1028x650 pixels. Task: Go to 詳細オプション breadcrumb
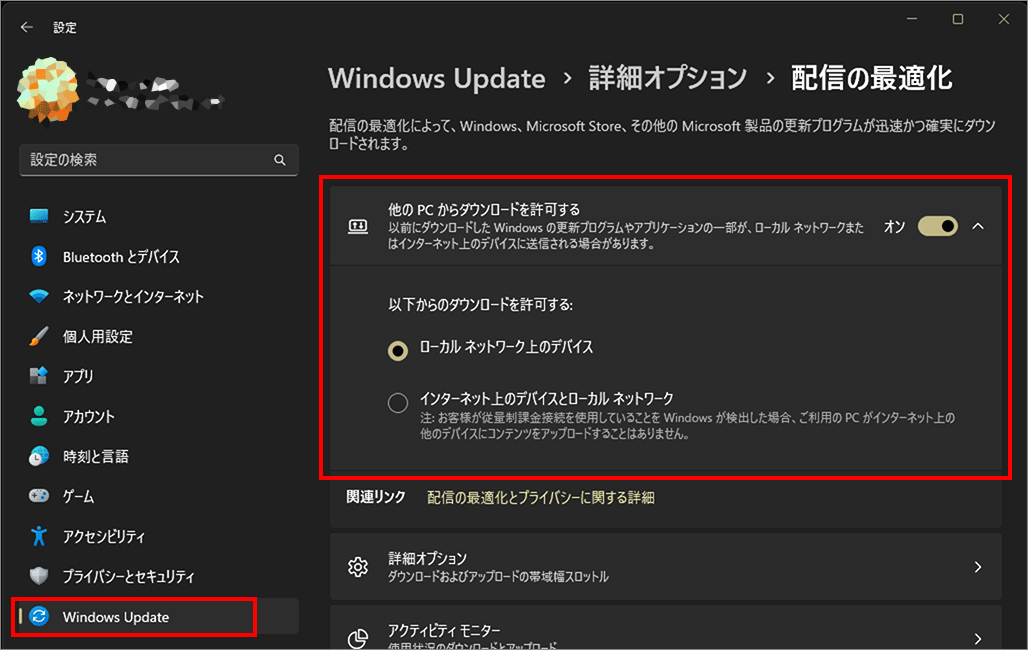click(x=667, y=78)
